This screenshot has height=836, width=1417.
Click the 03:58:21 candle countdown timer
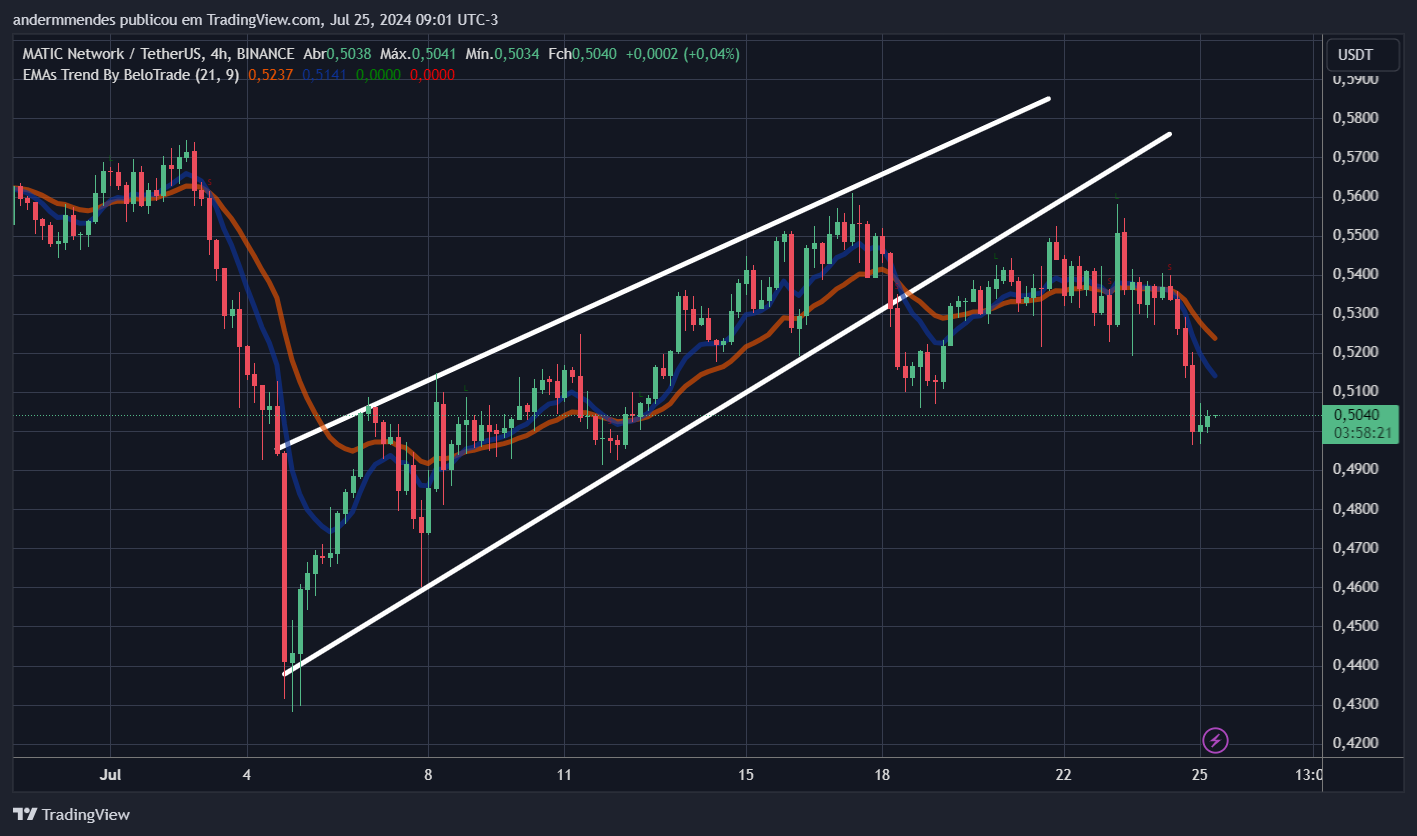1357,433
